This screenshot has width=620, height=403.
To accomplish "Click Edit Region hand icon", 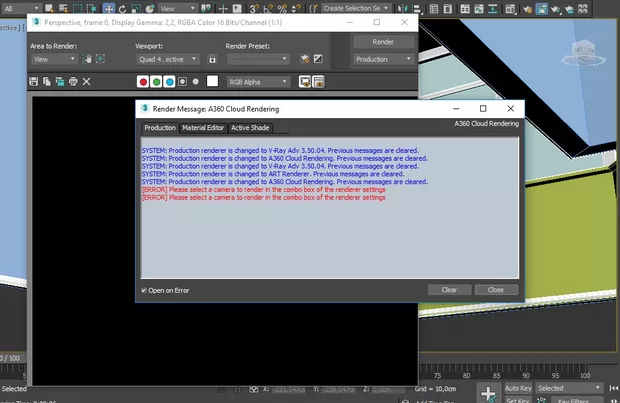I will pos(87,59).
